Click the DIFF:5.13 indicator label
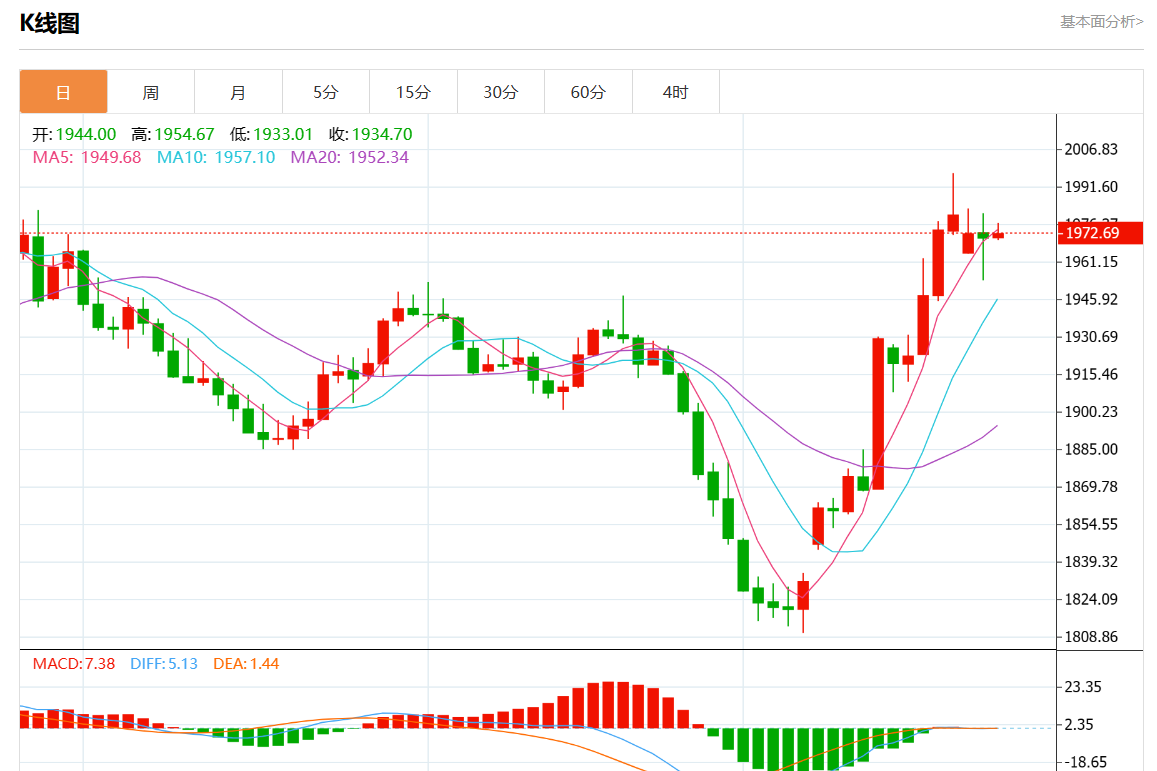 (164, 663)
